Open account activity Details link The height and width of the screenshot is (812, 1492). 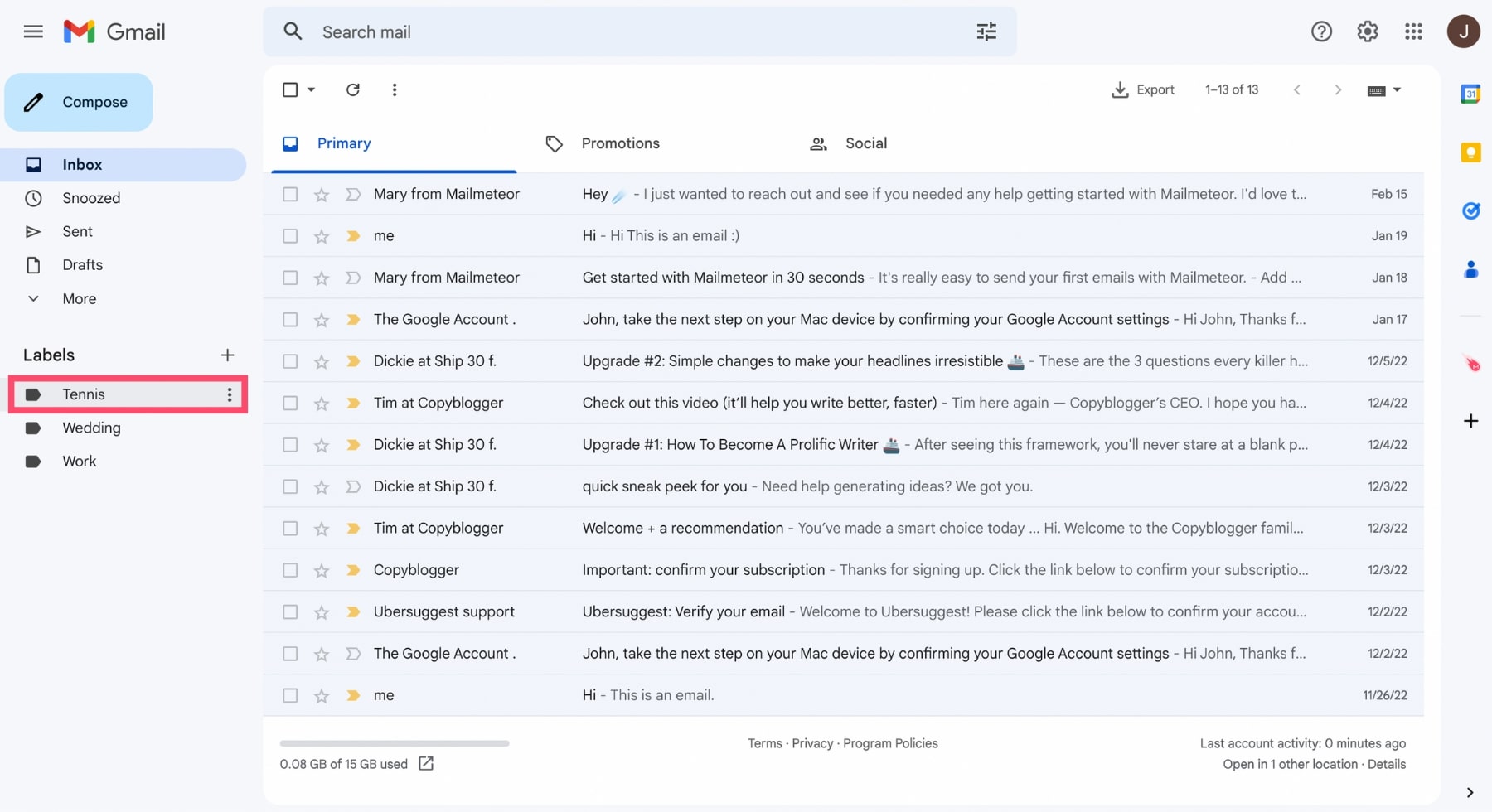pyautogui.click(x=1386, y=764)
